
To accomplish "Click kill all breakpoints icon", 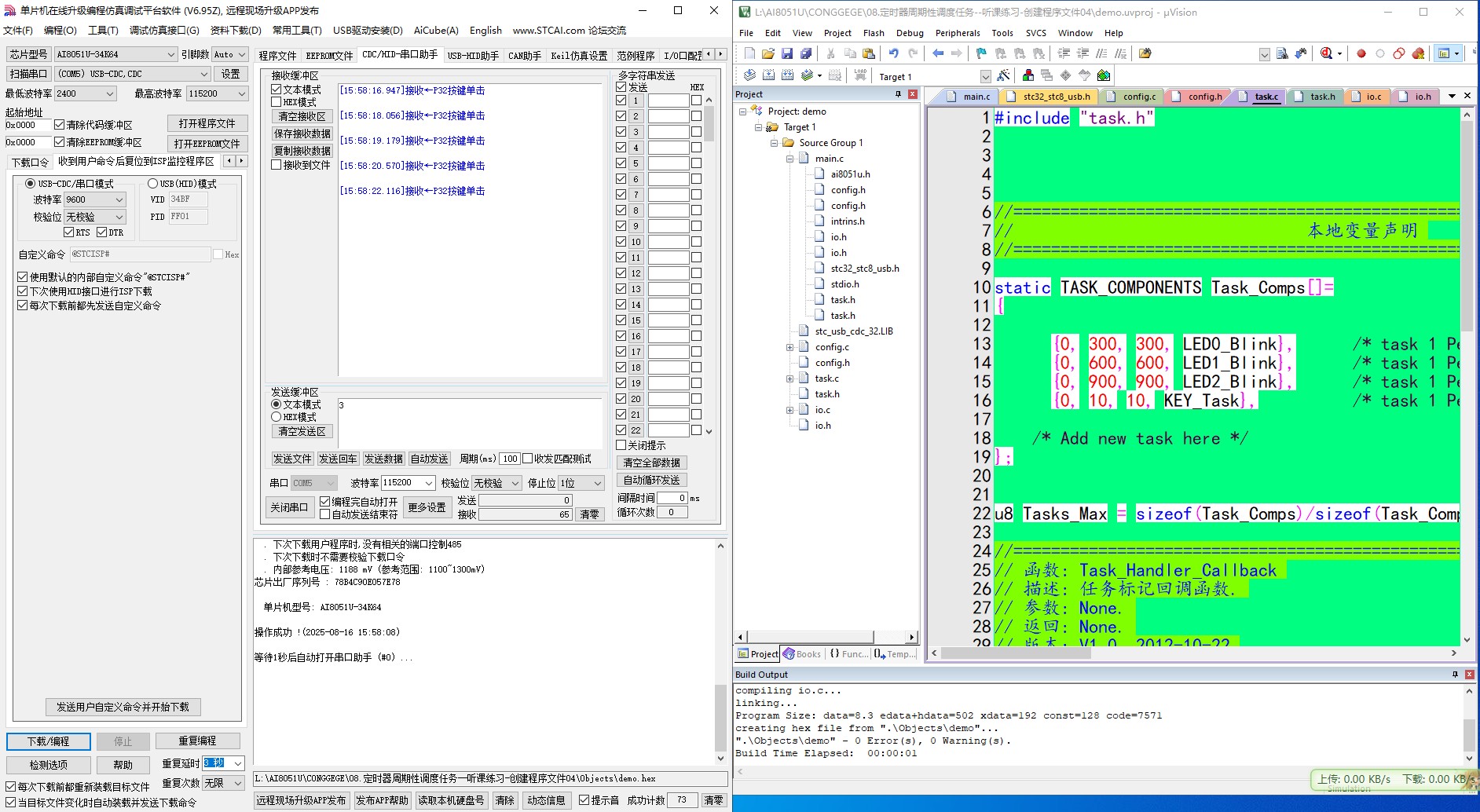I will coord(1418,53).
